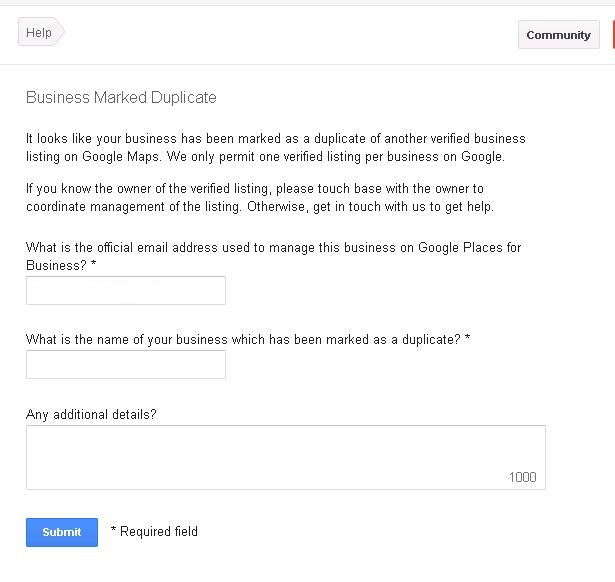Click the Business Marked Duplicate heading
The width and height of the screenshot is (615, 582).
click(x=121, y=97)
